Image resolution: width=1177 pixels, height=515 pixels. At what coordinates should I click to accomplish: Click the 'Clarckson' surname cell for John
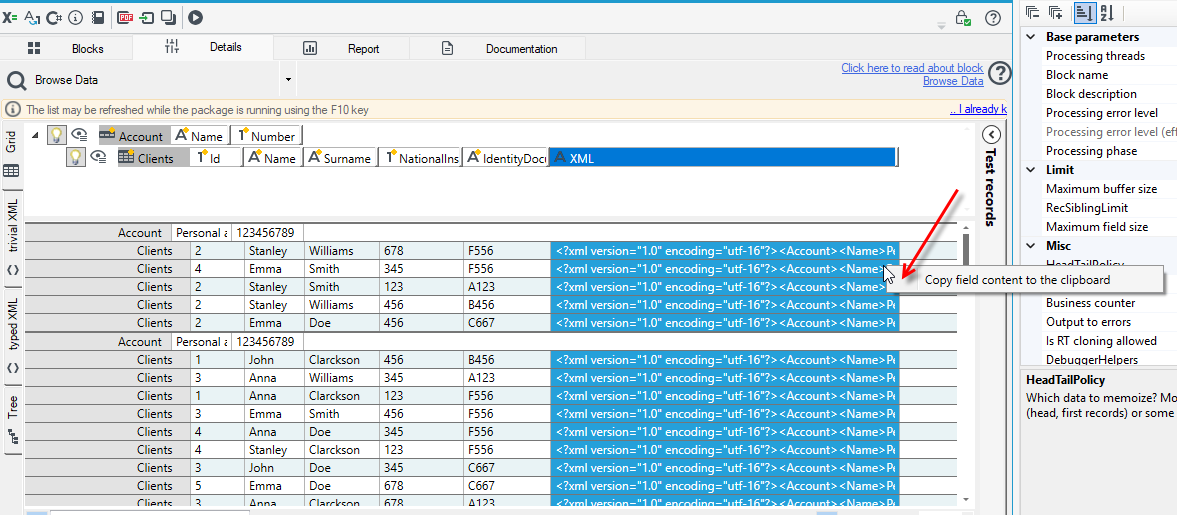(x=342, y=360)
